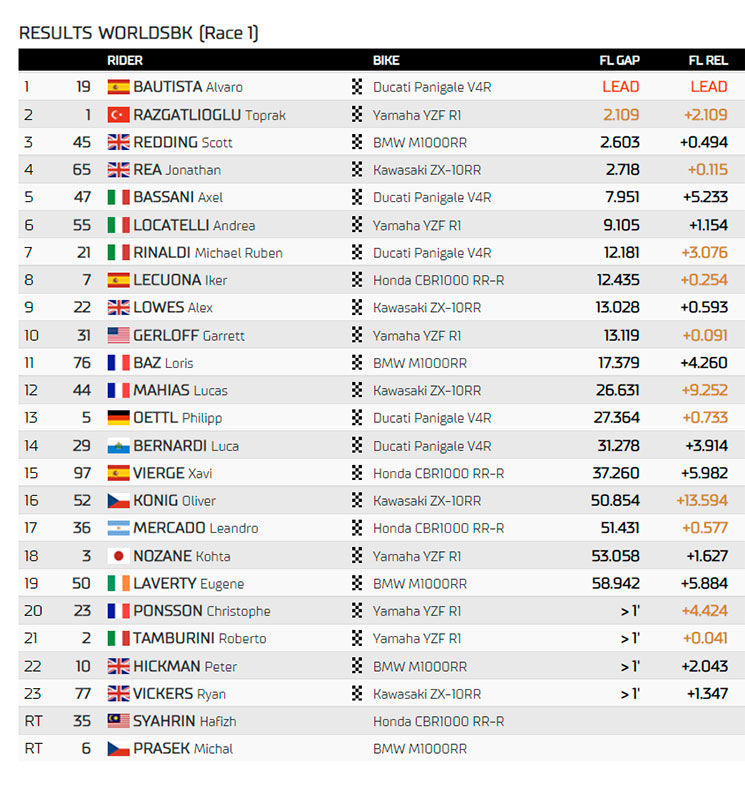The width and height of the screenshot is (745, 787).
Task: Click the Spanish flag beside BAUTISTA Alvaro
Action: click(118, 87)
